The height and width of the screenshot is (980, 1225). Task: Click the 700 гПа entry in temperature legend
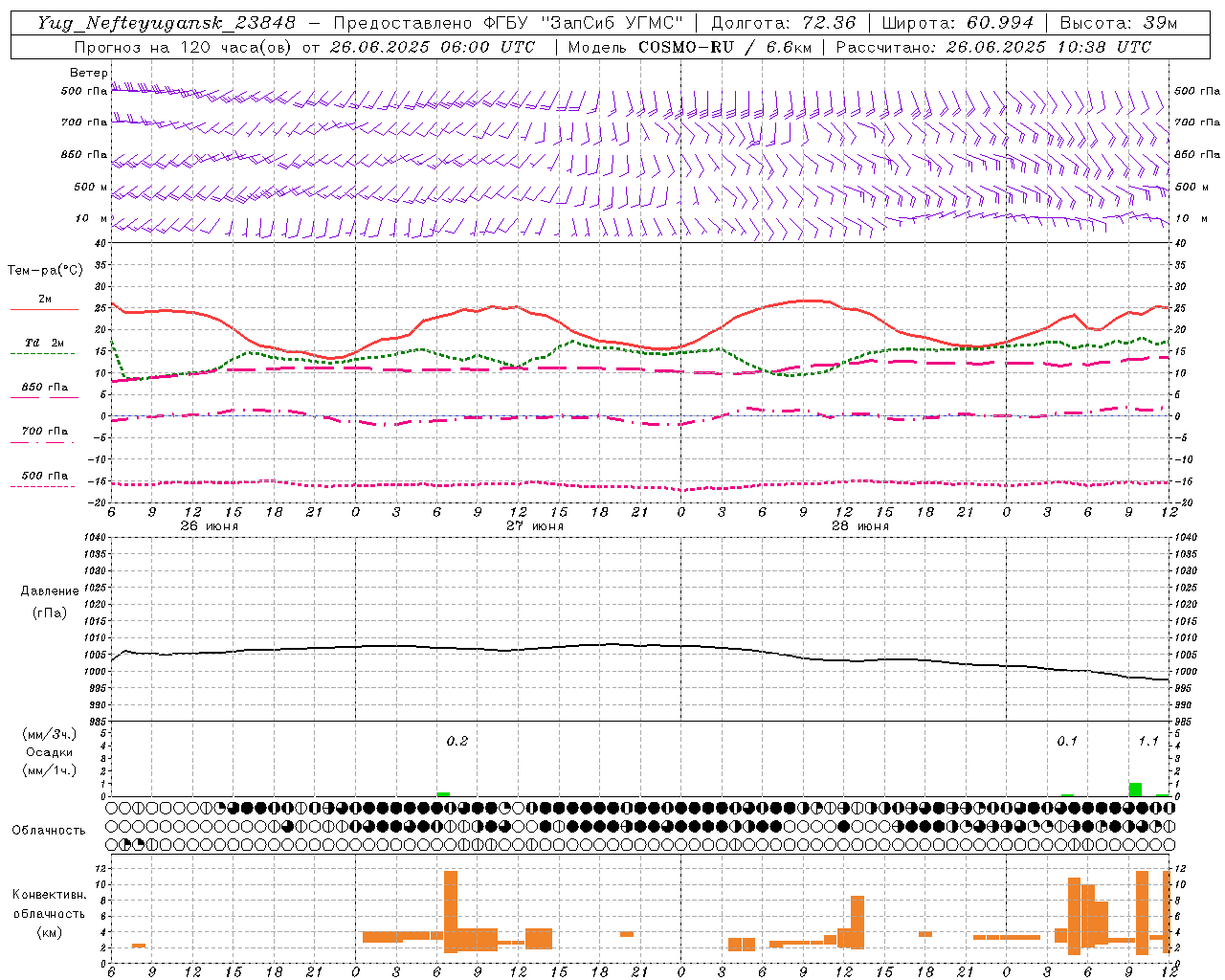coord(45,432)
